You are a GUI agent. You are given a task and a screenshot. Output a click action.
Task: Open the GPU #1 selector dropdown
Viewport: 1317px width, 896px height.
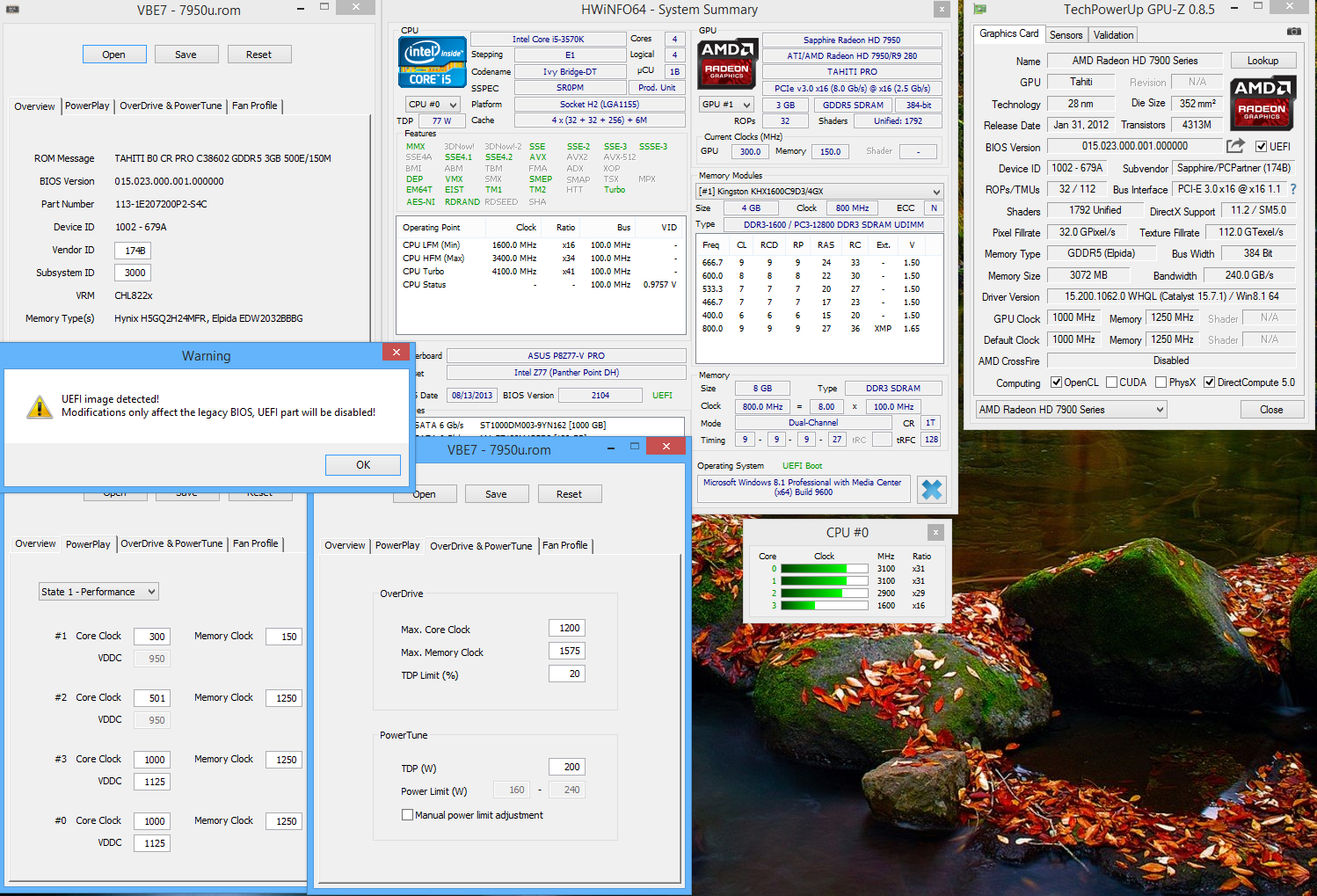726,105
